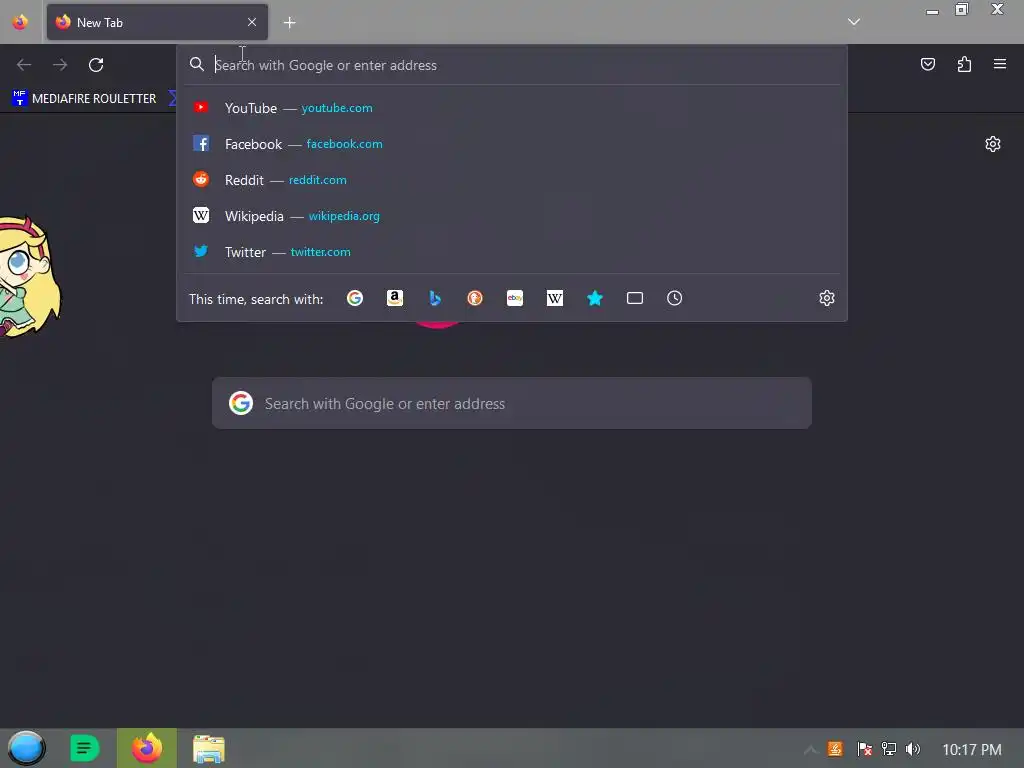The width and height of the screenshot is (1024, 768).
Task: Search with Wikipedia icon in shortcuts row
Action: [x=554, y=298]
